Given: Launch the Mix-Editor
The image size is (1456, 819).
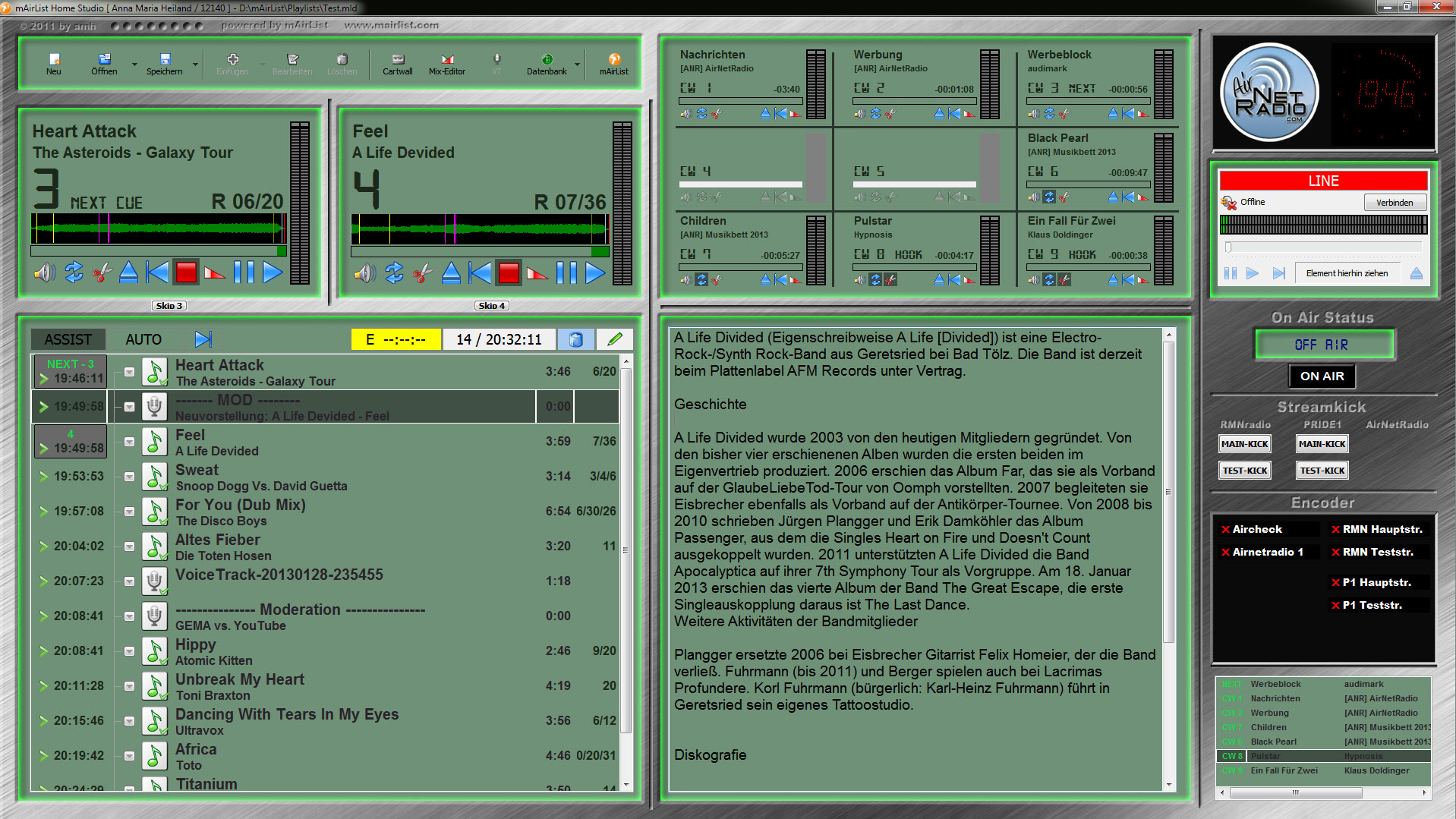Looking at the screenshot, I should [446, 64].
